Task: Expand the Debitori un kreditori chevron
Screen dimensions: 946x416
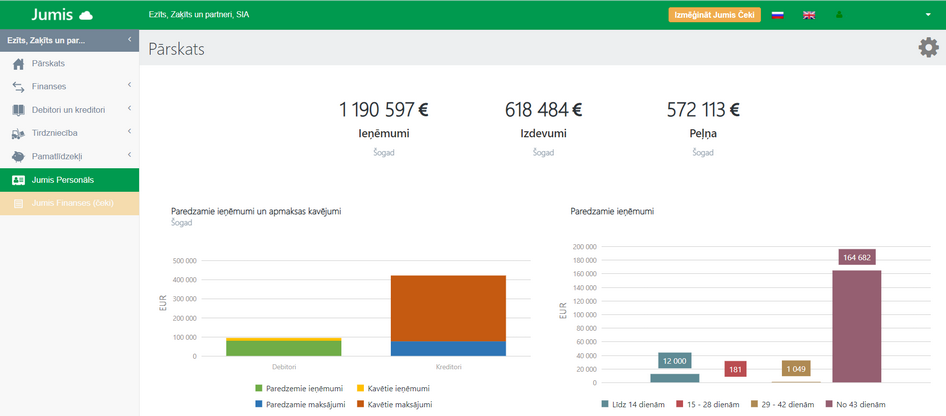Action: pyautogui.click(x=129, y=109)
